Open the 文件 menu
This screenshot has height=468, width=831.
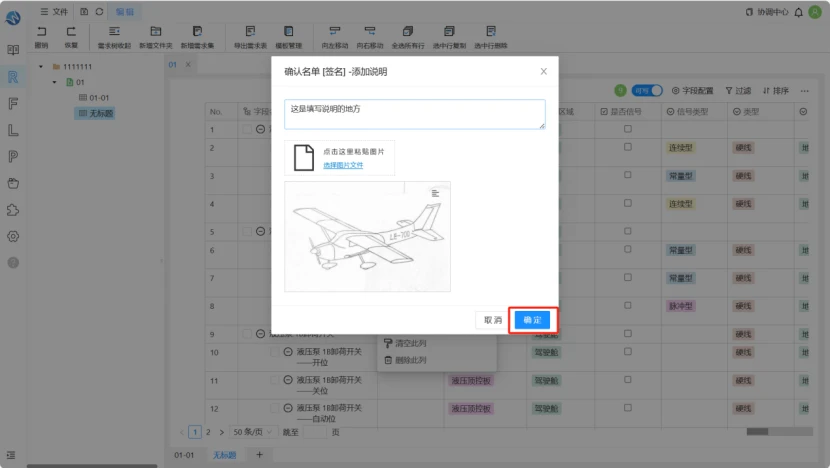[x=54, y=12]
